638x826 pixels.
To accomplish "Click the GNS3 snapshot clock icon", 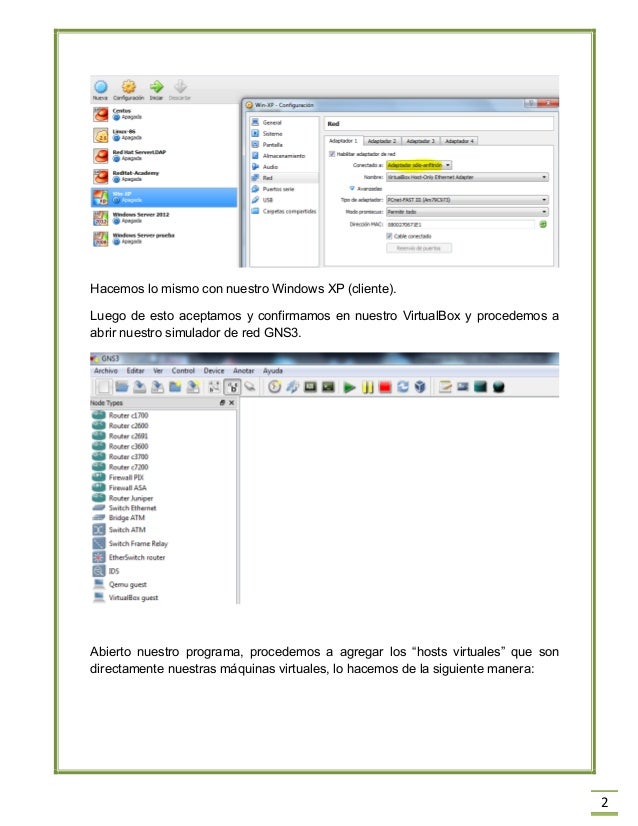I will point(274,387).
